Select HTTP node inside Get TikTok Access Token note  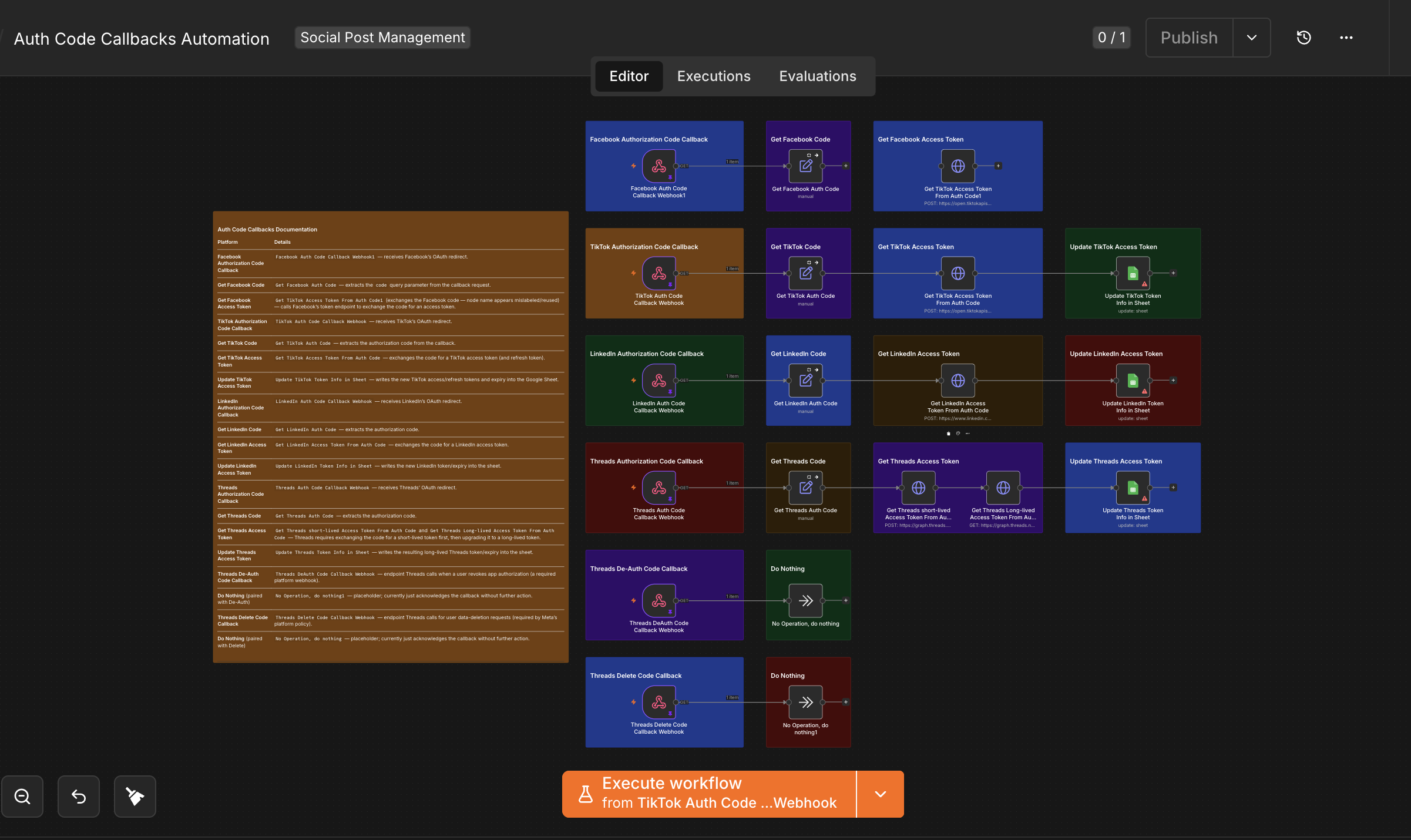(x=958, y=273)
